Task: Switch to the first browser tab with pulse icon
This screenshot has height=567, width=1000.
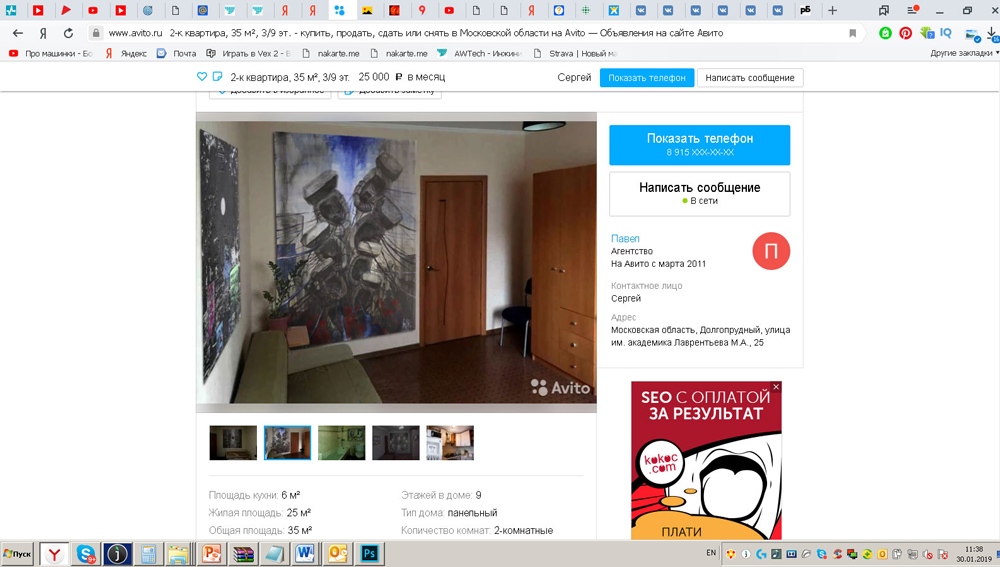Action: [x=11, y=10]
